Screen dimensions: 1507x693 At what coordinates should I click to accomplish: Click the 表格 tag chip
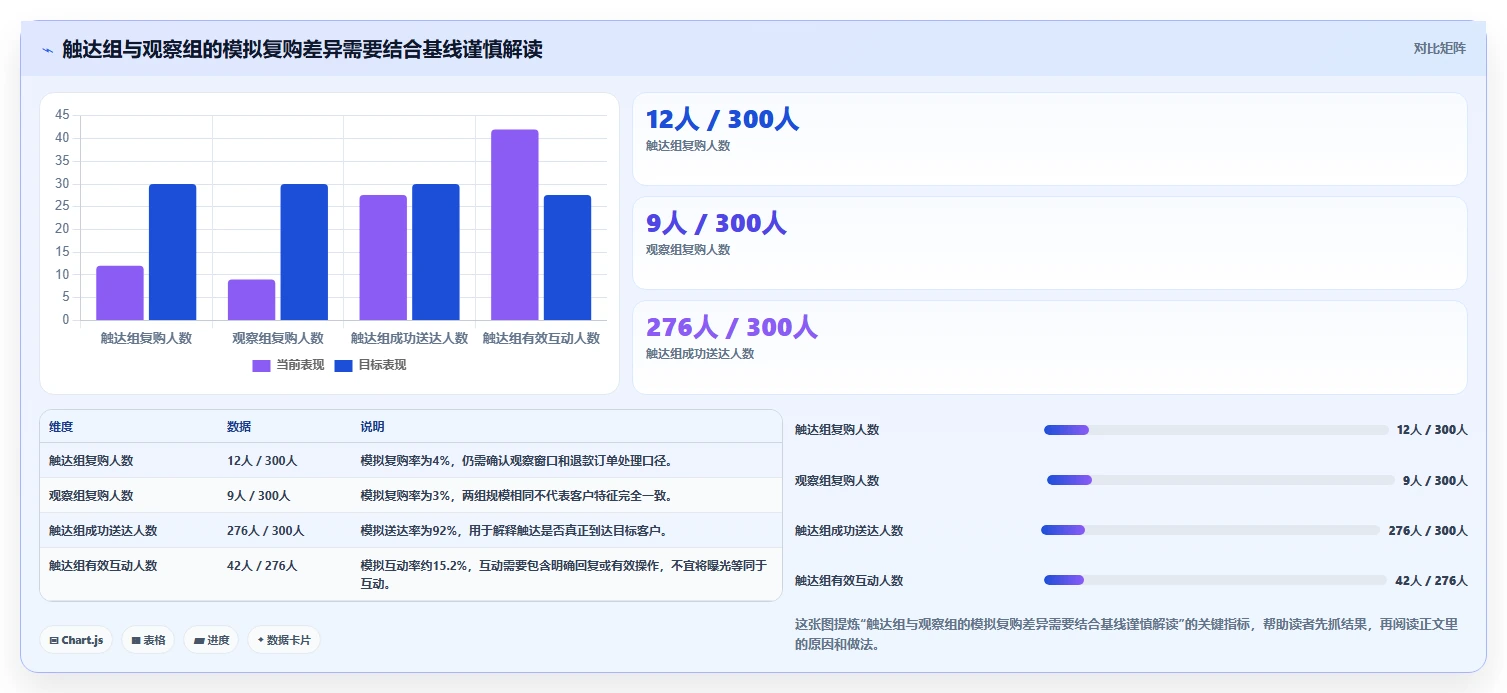[148, 640]
